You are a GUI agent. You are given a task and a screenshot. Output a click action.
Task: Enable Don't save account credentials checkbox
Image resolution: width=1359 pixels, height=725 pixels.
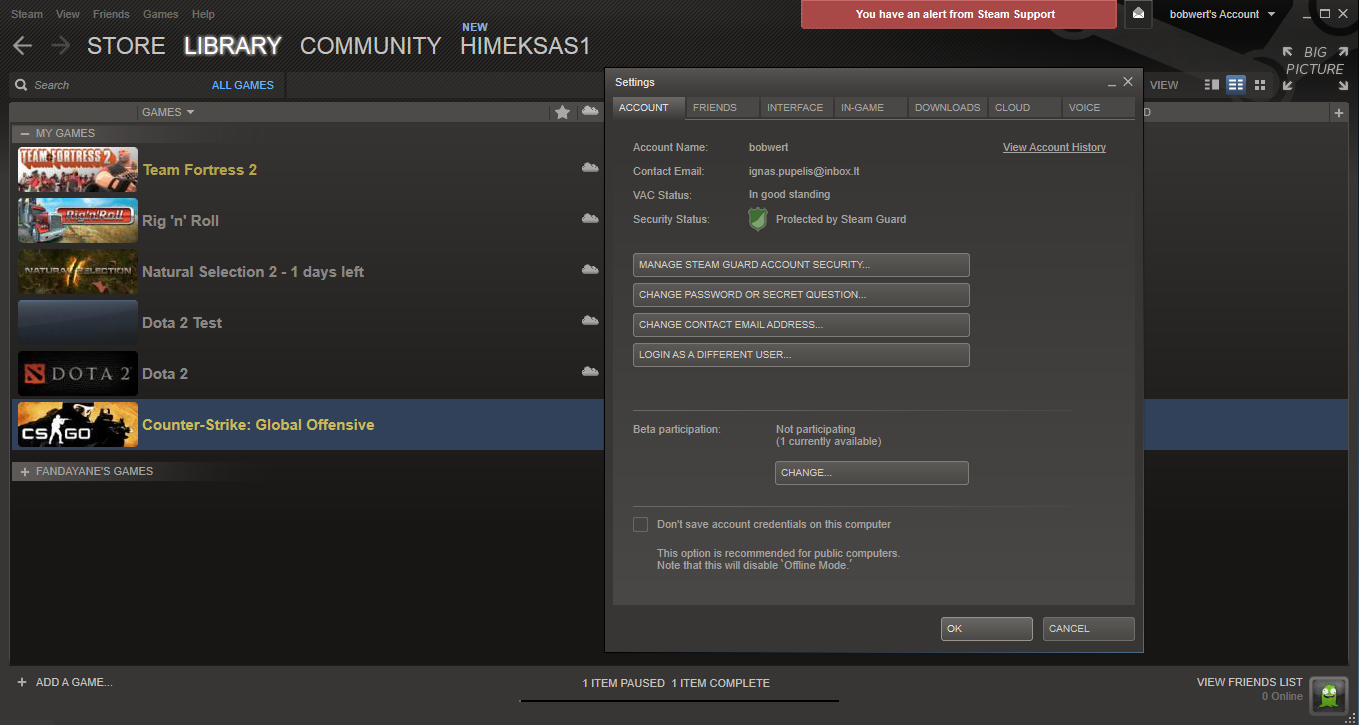pyautogui.click(x=640, y=524)
